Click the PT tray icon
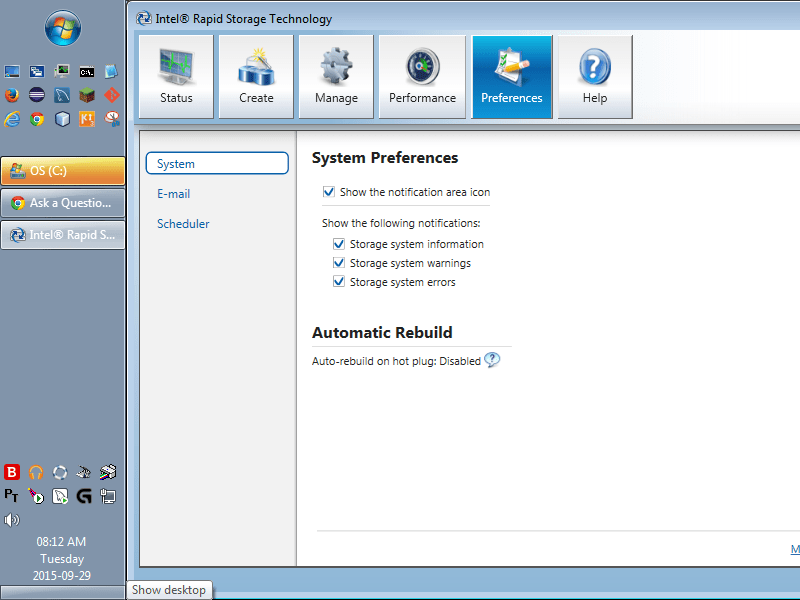 pyautogui.click(x=11, y=495)
